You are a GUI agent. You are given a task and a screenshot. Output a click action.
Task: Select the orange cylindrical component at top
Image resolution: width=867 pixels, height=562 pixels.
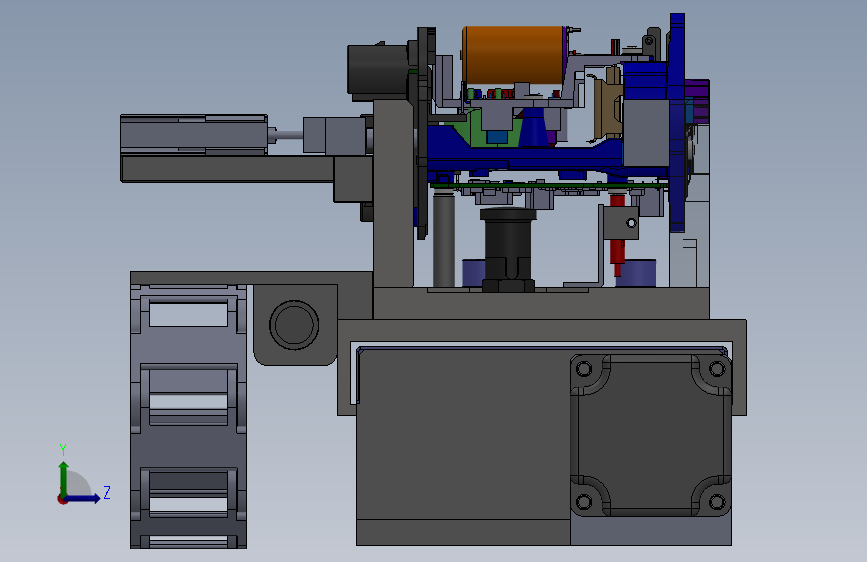513,55
